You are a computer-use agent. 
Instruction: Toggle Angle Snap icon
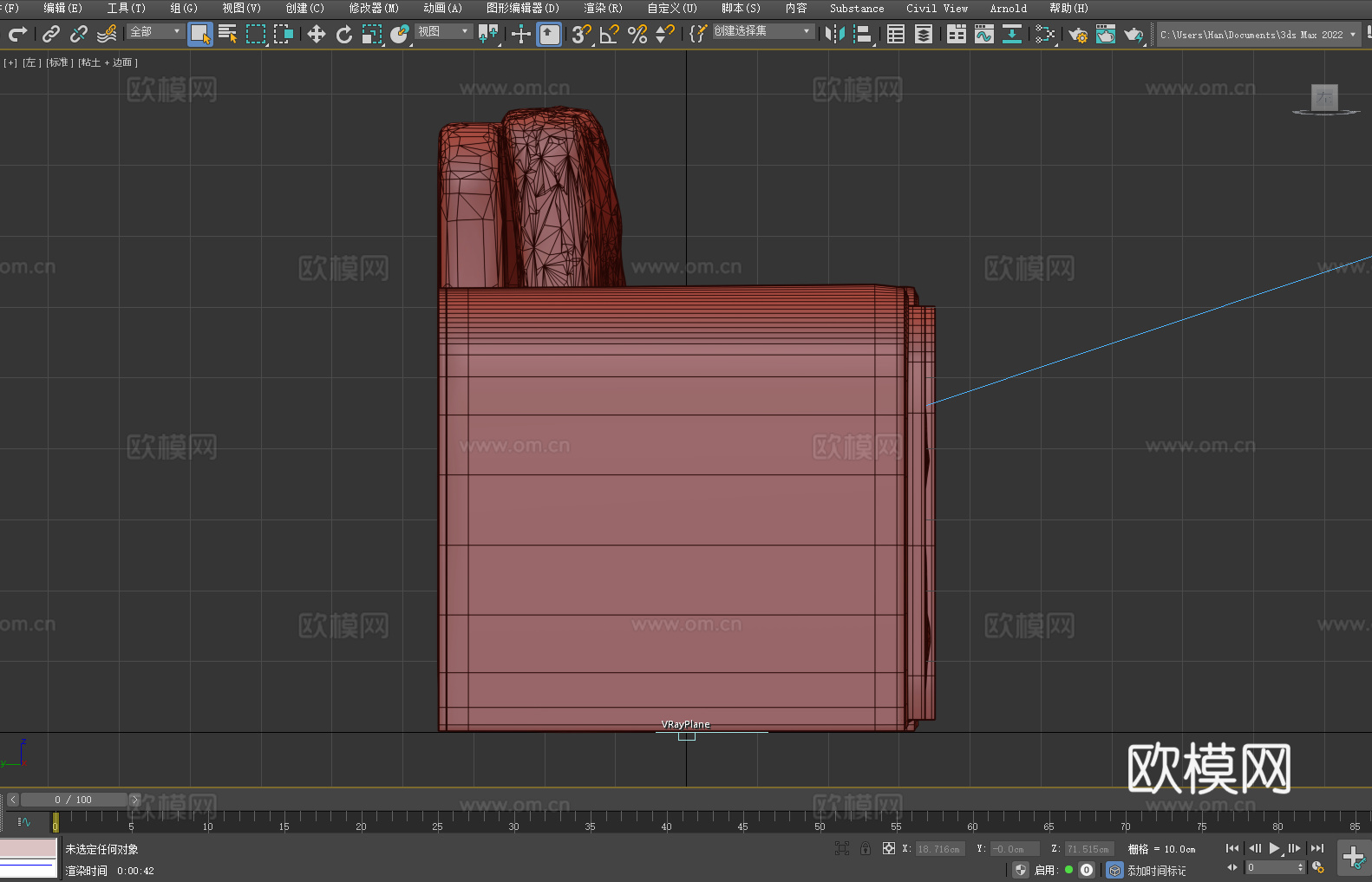pos(610,34)
